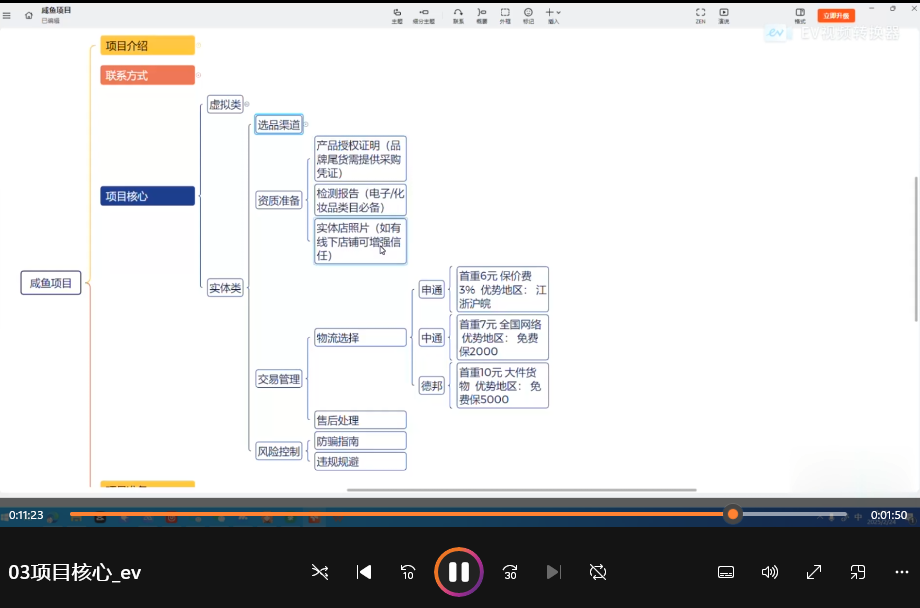Click the 概要 summary toolbar icon
920x608 pixels.
tap(482, 16)
